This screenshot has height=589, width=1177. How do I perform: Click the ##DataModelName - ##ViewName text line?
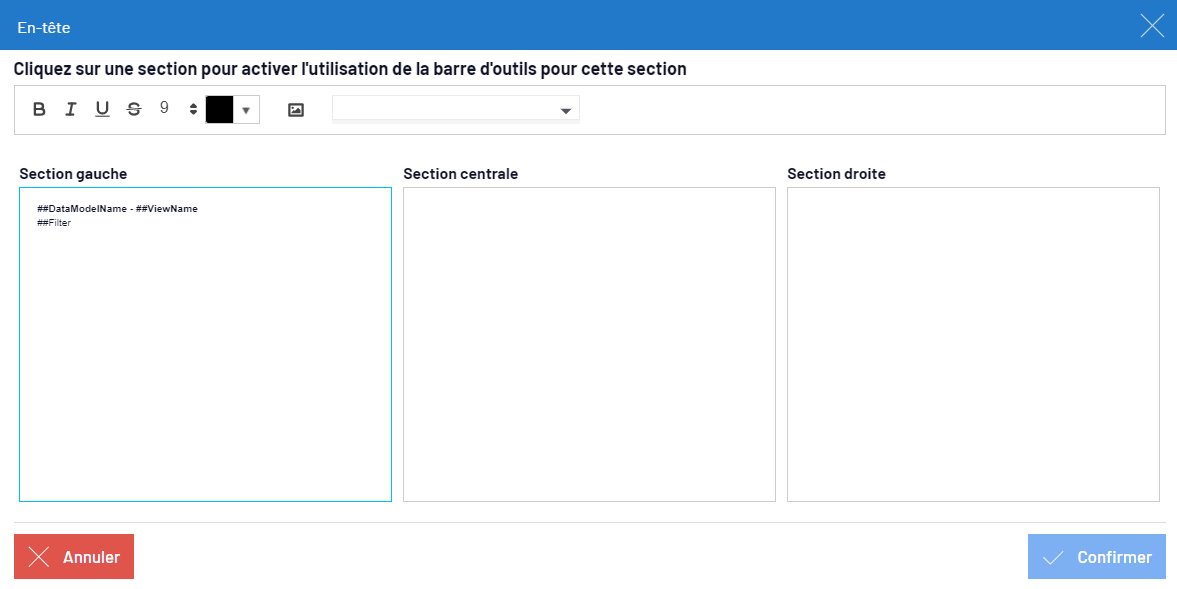coord(117,209)
